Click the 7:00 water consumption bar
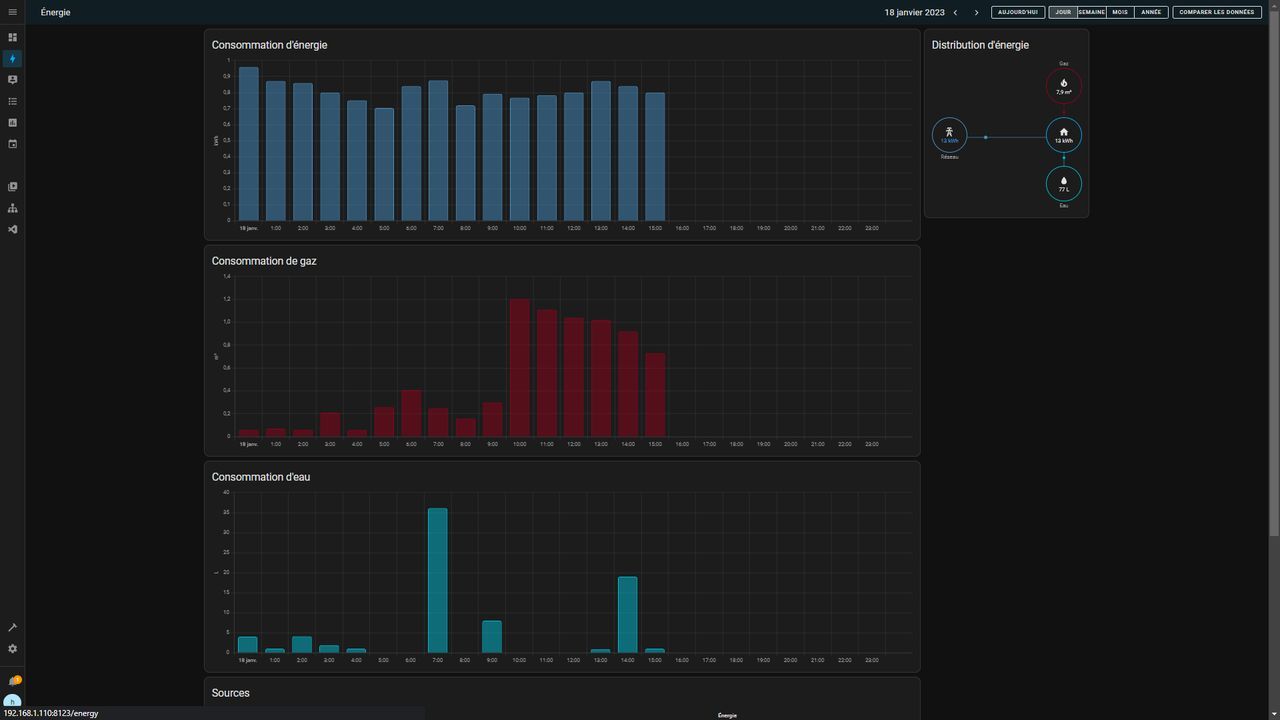 tap(437, 580)
